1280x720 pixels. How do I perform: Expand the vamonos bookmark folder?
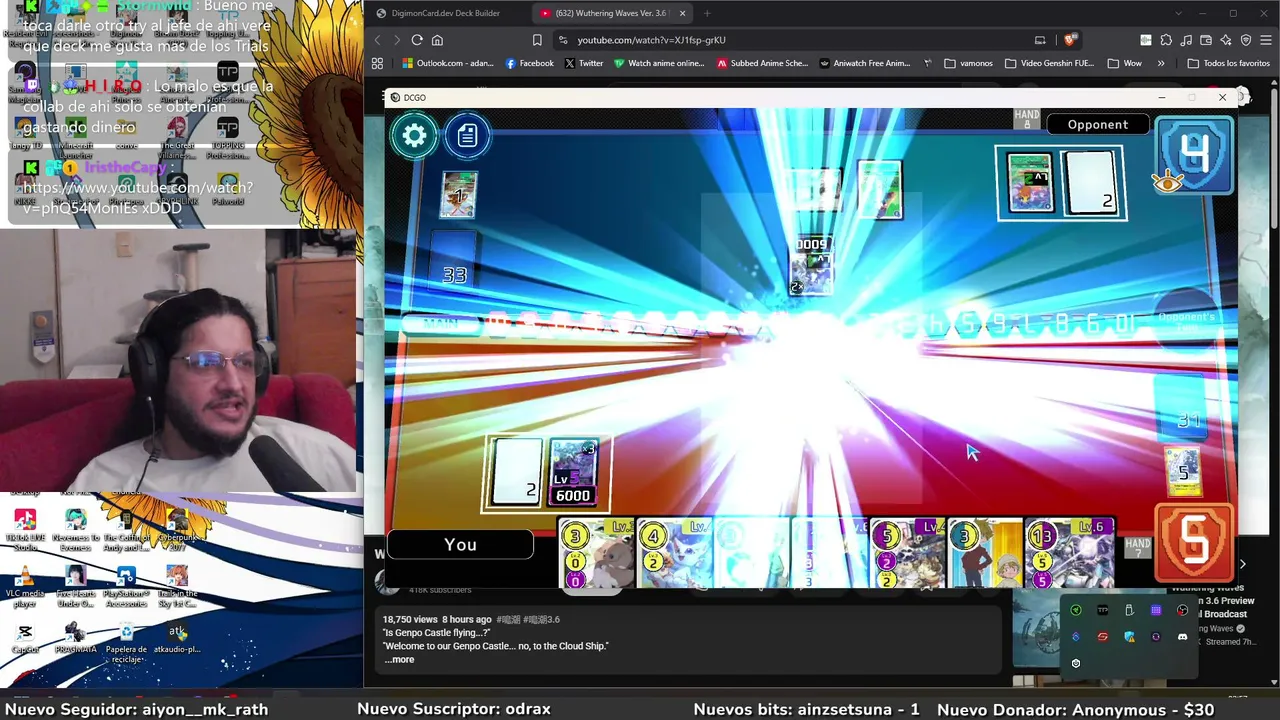[968, 63]
